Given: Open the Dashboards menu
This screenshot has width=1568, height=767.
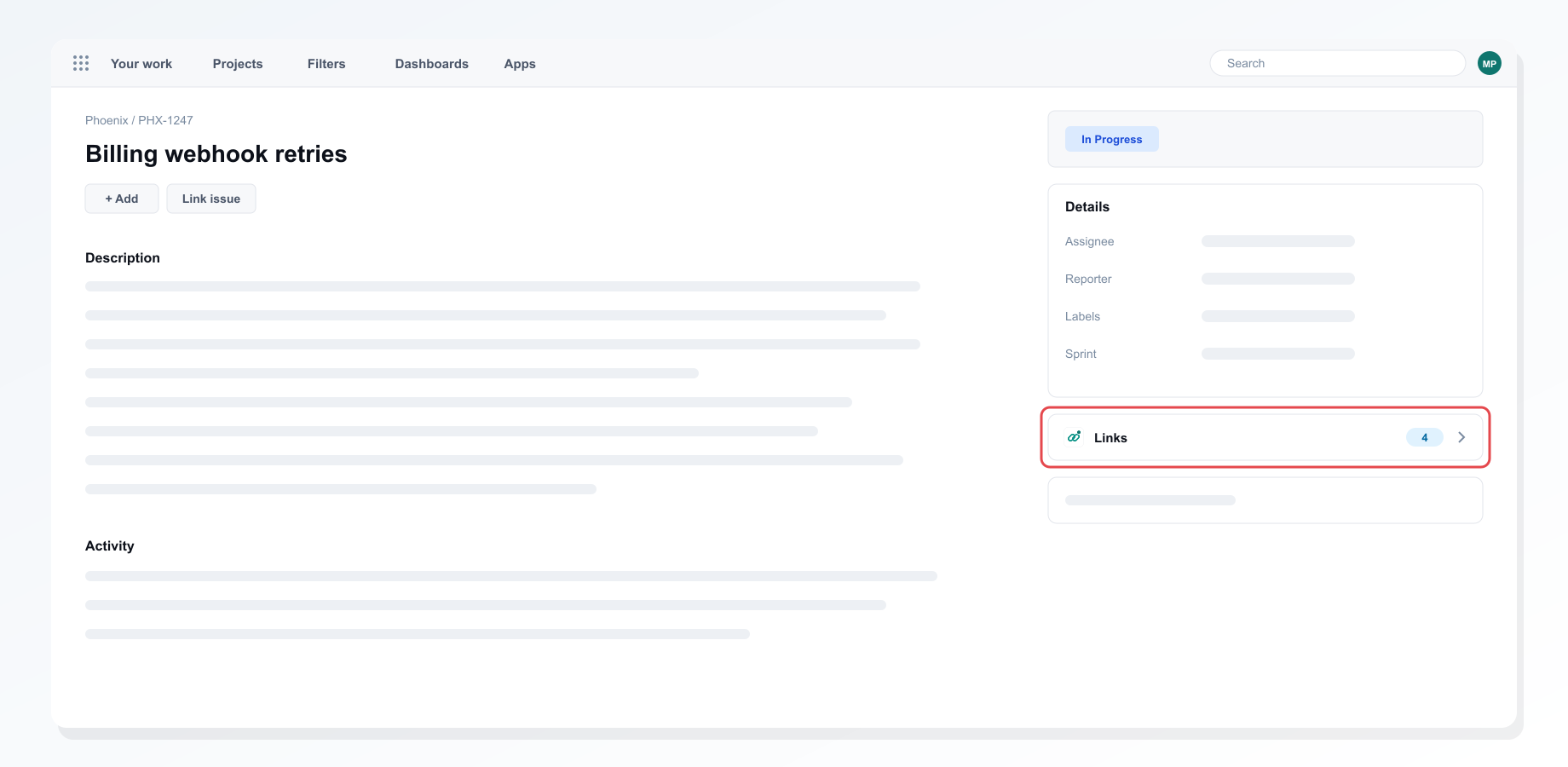Looking at the screenshot, I should coord(432,64).
